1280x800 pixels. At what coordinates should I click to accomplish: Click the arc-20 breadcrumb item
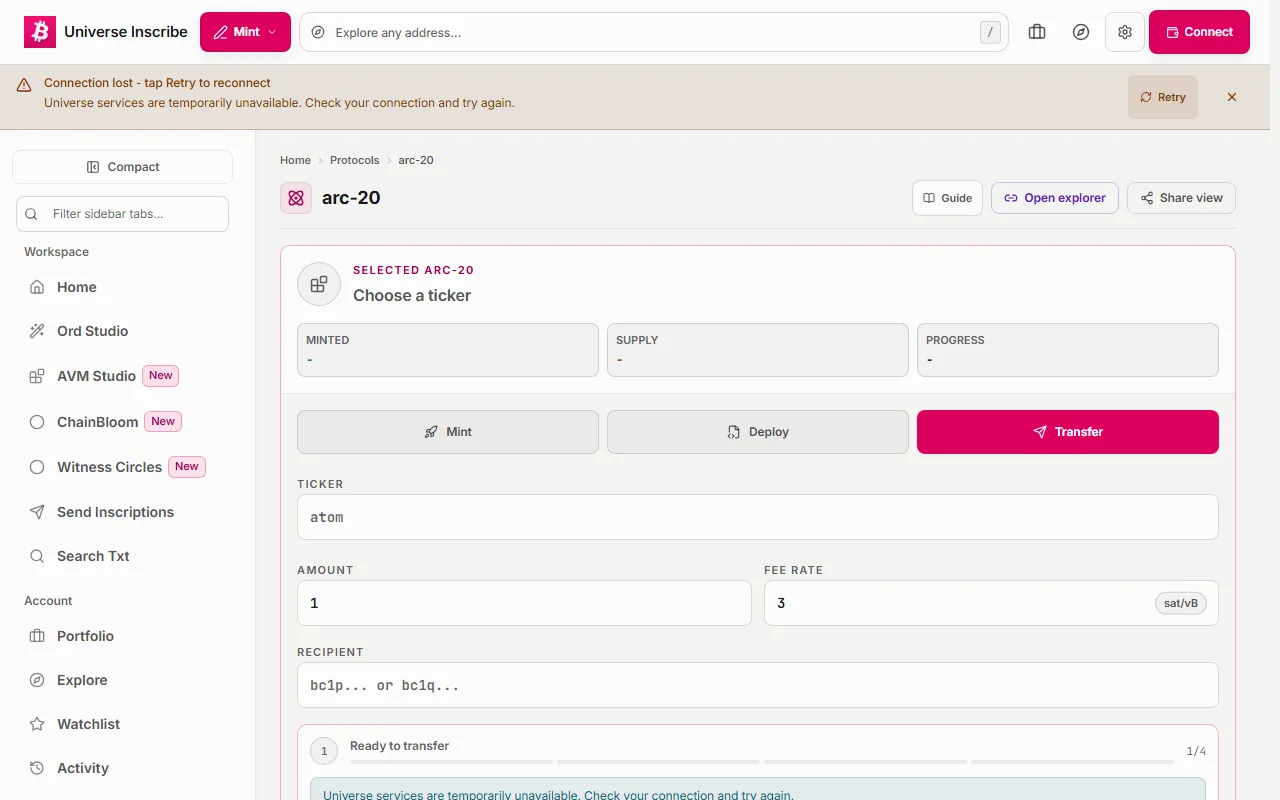pos(416,160)
